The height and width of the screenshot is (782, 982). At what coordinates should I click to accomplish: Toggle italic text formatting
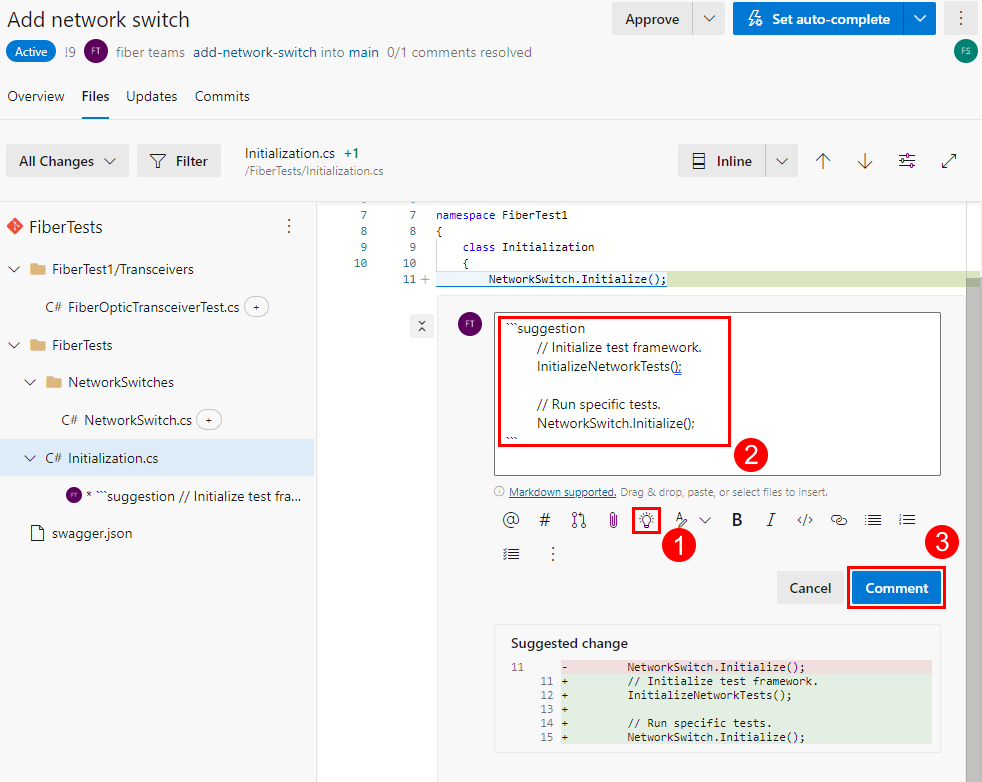[x=771, y=520]
